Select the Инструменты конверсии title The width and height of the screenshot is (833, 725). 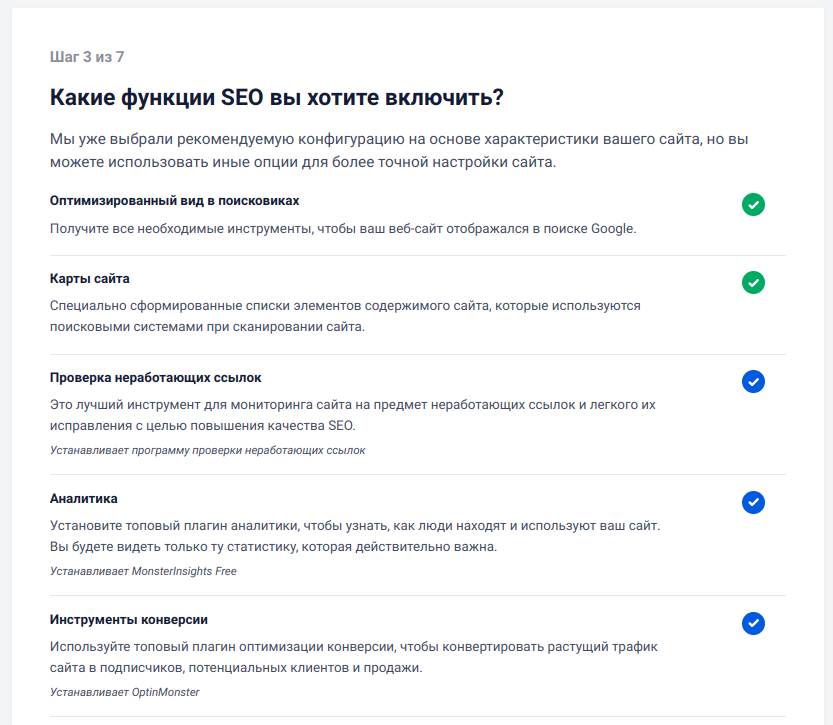129,620
